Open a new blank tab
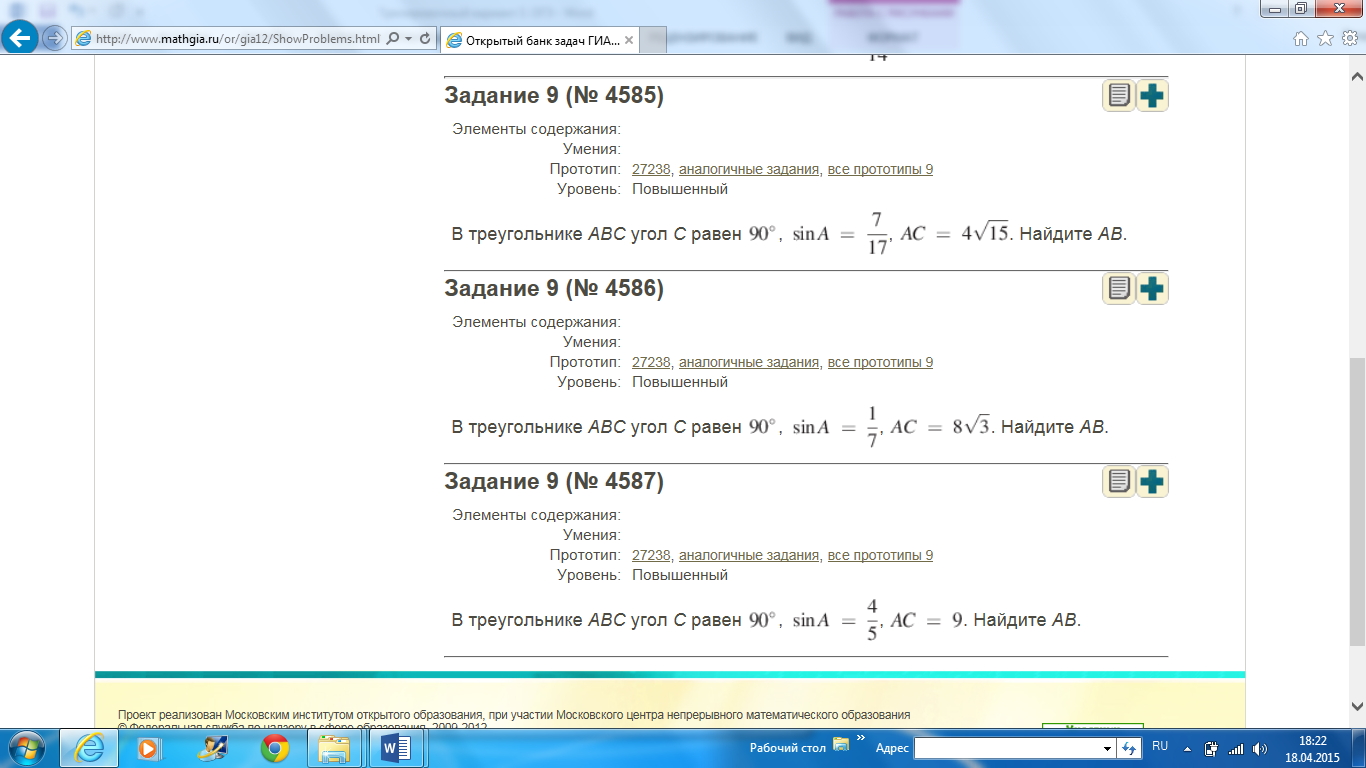Image resolution: width=1366 pixels, height=768 pixels. [x=652, y=40]
